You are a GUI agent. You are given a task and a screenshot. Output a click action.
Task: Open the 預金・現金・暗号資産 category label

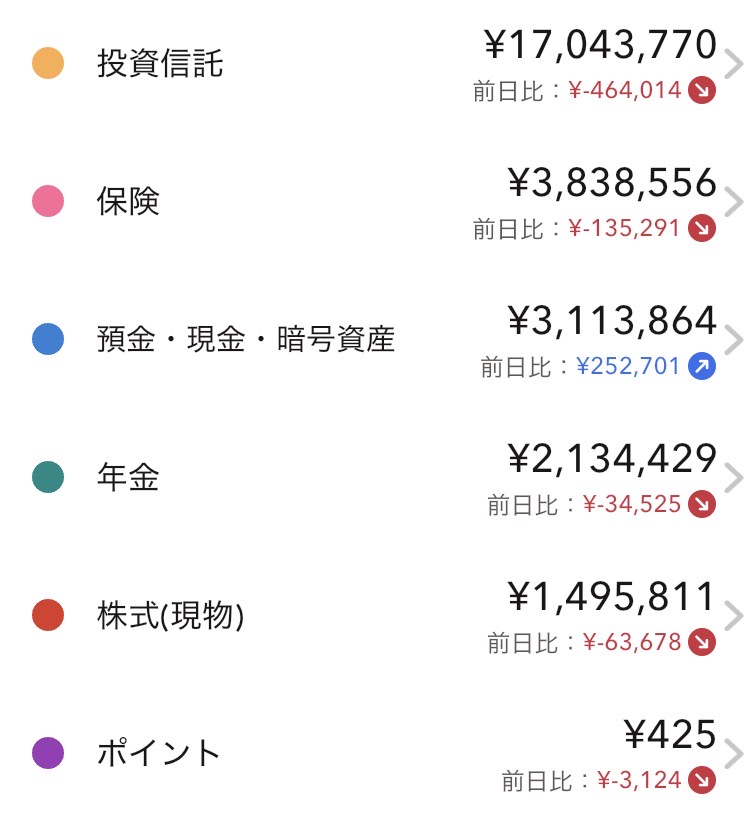(246, 340)
